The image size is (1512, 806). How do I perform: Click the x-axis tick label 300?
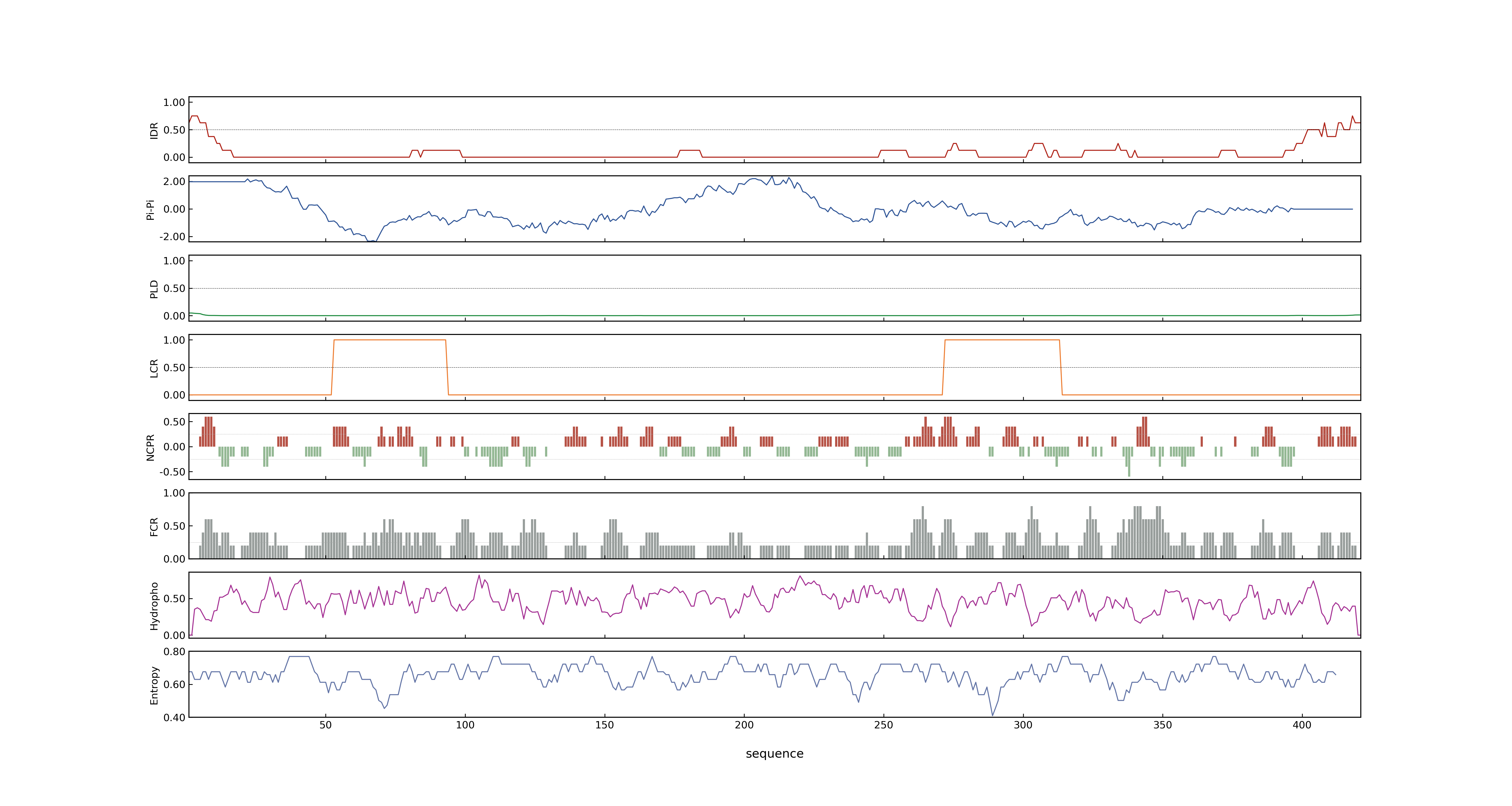tap(1023, 725)
